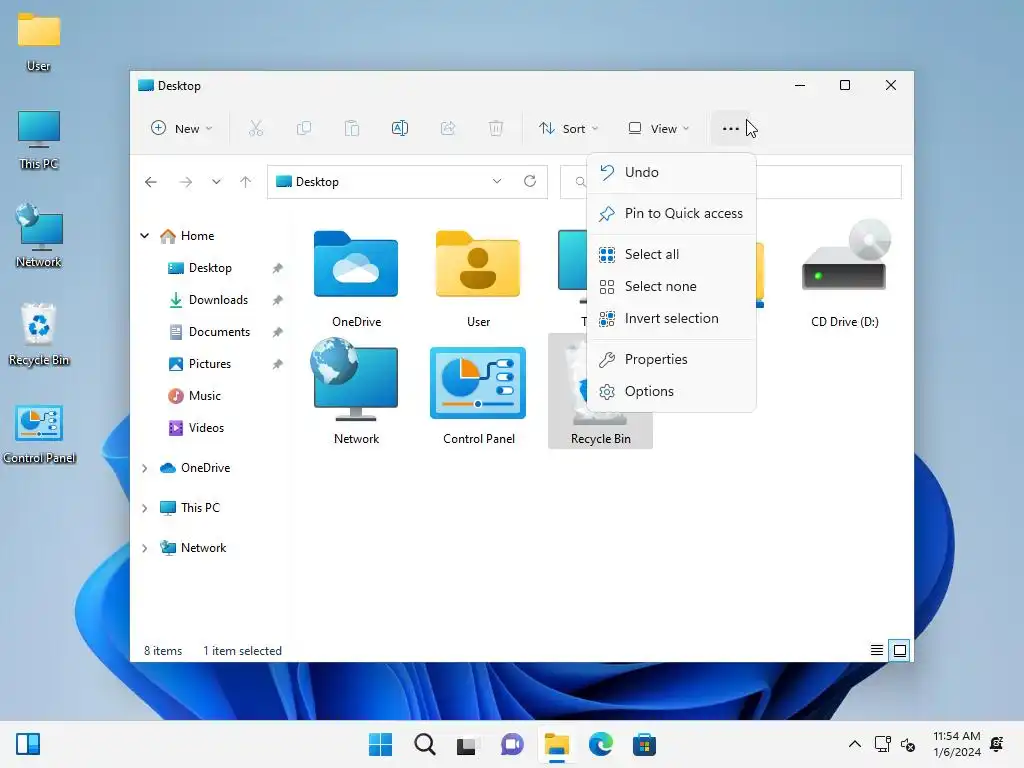The image size is (1024, 768).
Task: Choose Invert selection from the menu
Action: pyautogui.click(x=671, y=319)
